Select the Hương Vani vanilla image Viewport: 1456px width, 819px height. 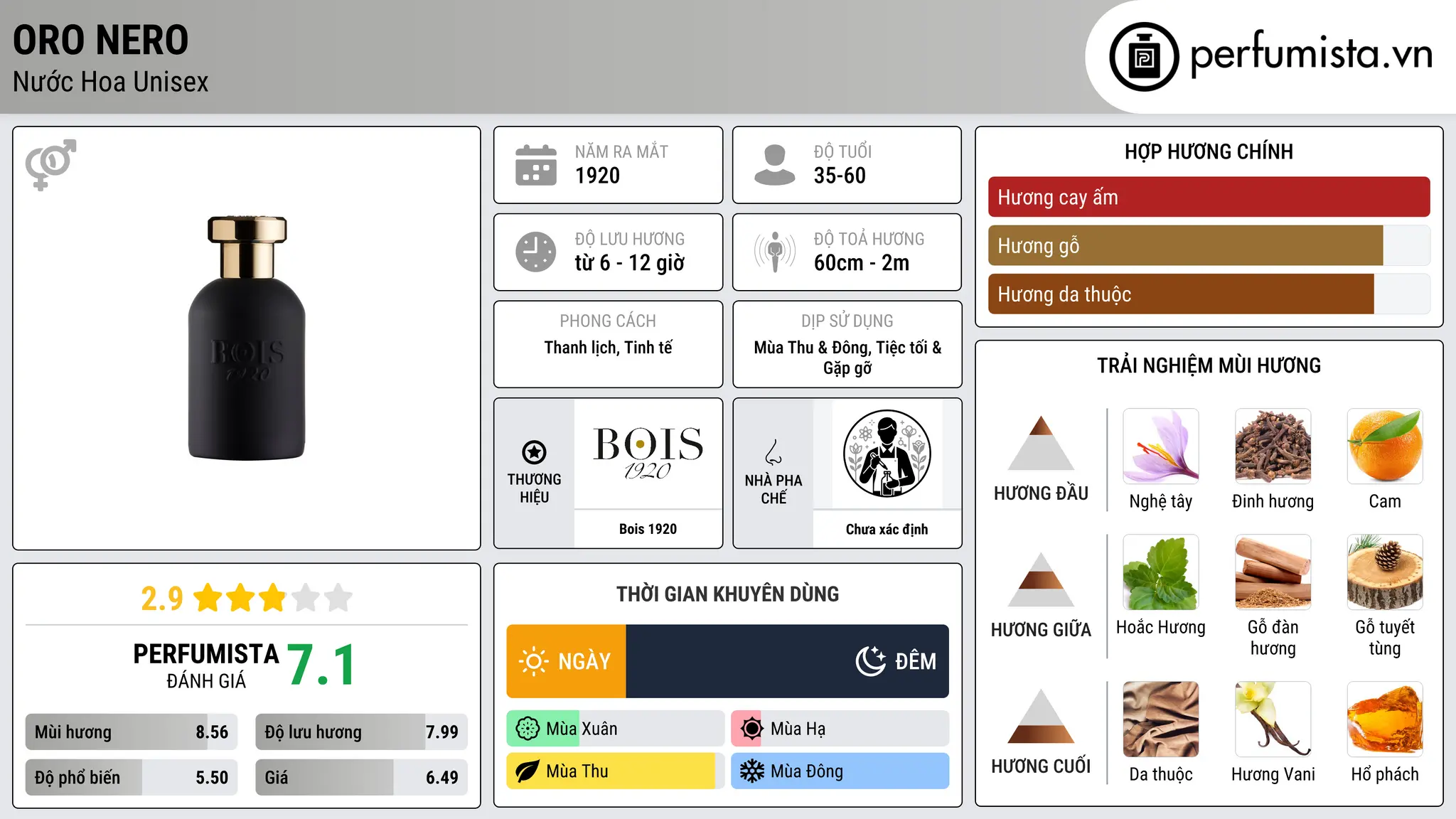tap(1273, 719)
